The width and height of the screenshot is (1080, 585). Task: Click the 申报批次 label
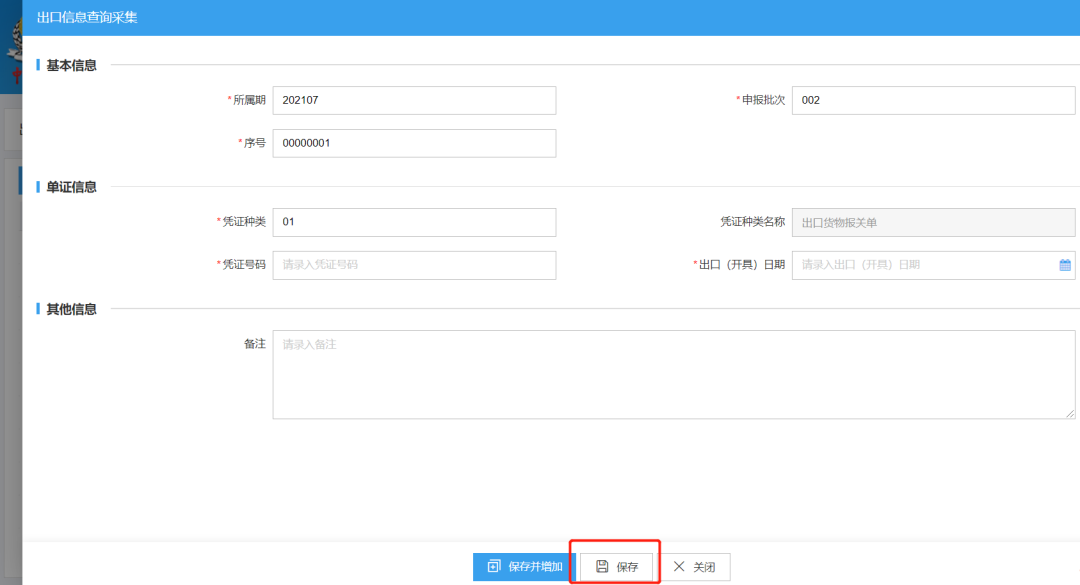point(763,100)
